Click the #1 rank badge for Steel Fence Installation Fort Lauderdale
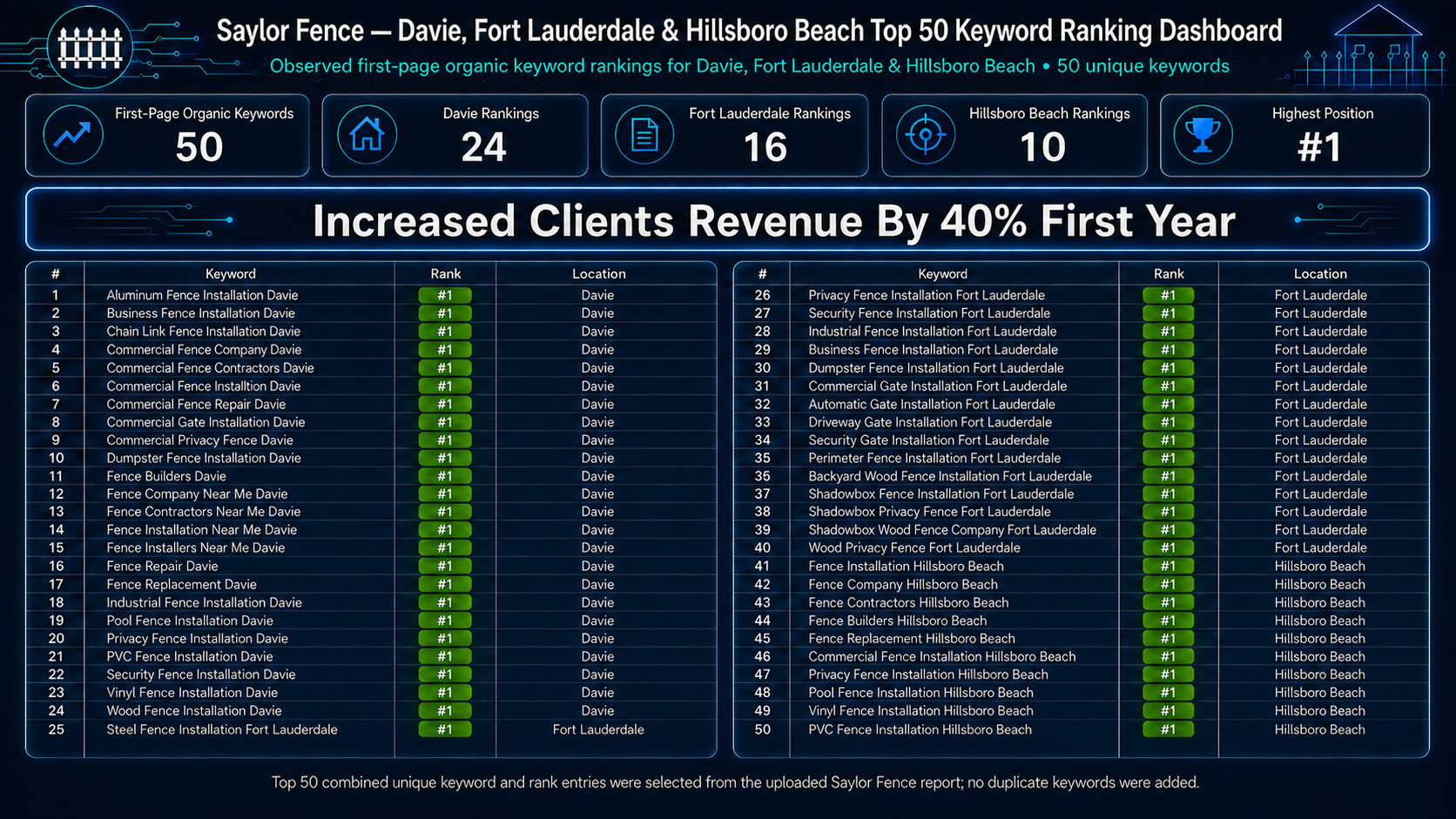Image resolution: width=1456 pixels, height=819 pixels. click(x=445, y=729)
